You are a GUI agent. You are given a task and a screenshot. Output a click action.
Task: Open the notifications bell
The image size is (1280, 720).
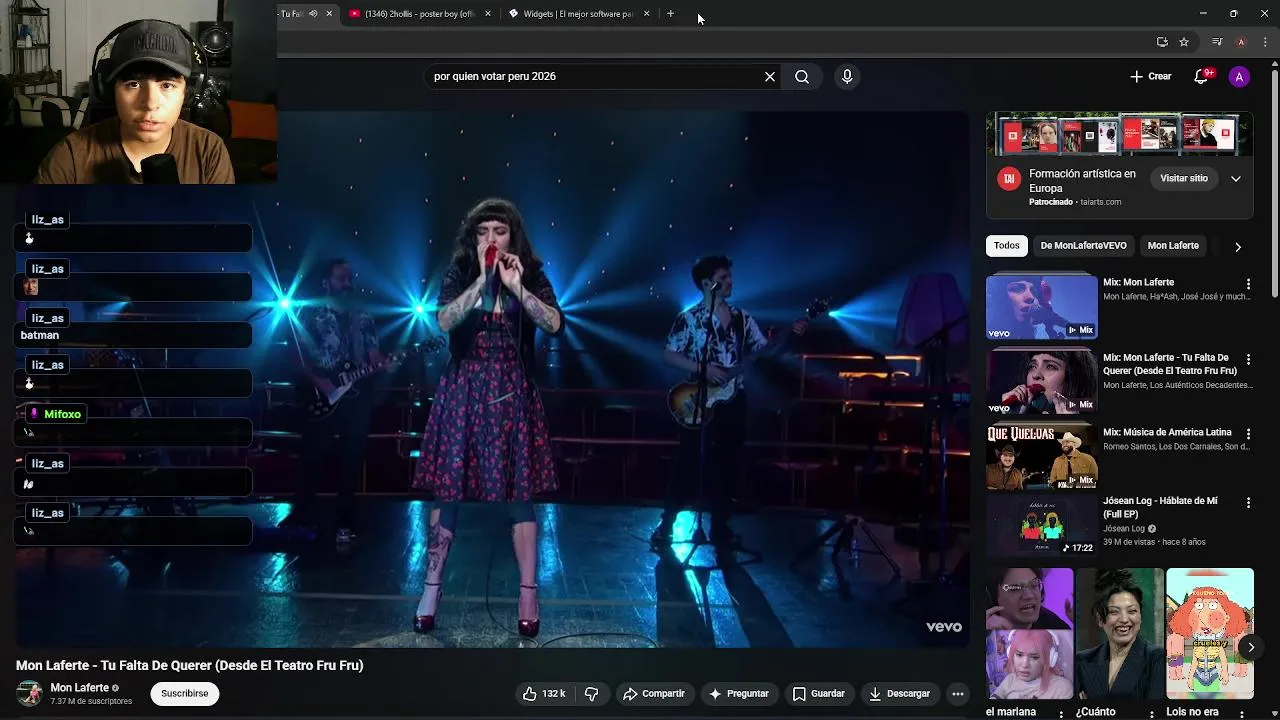(1202, 76)
